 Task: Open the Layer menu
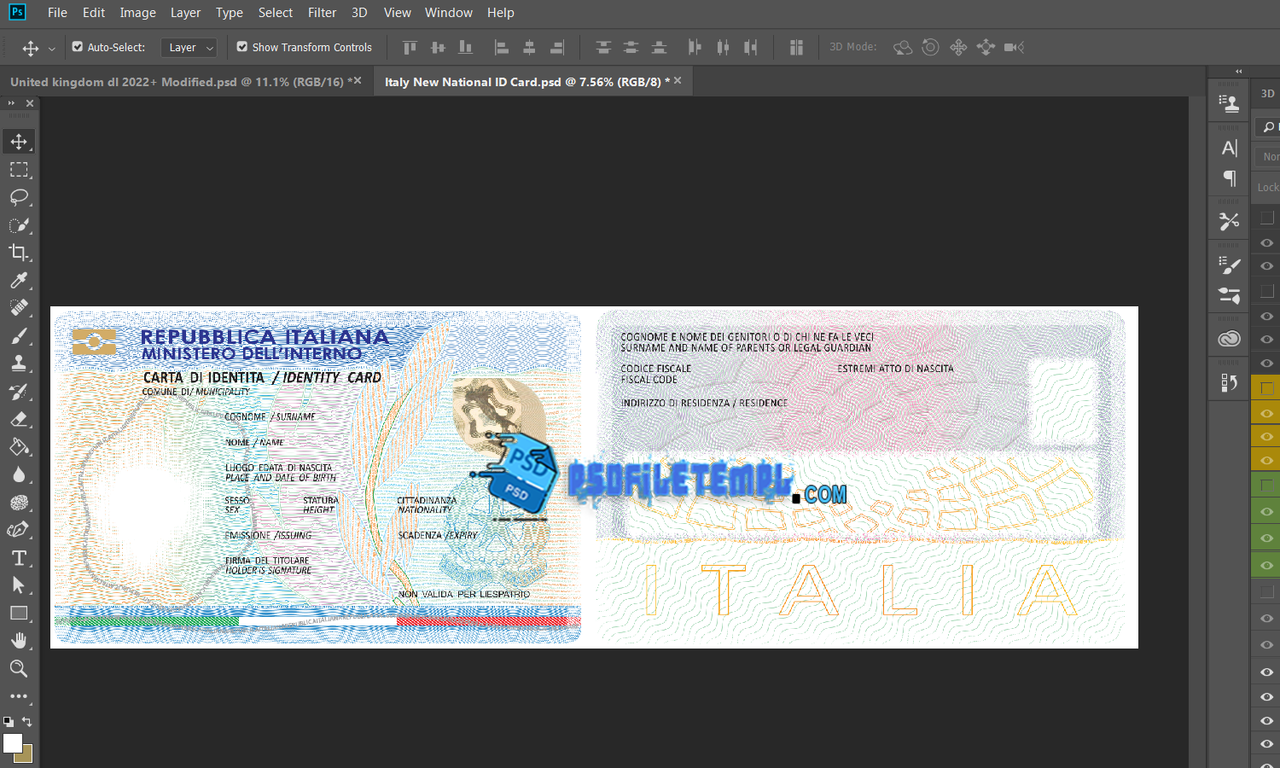click(185, 13)
